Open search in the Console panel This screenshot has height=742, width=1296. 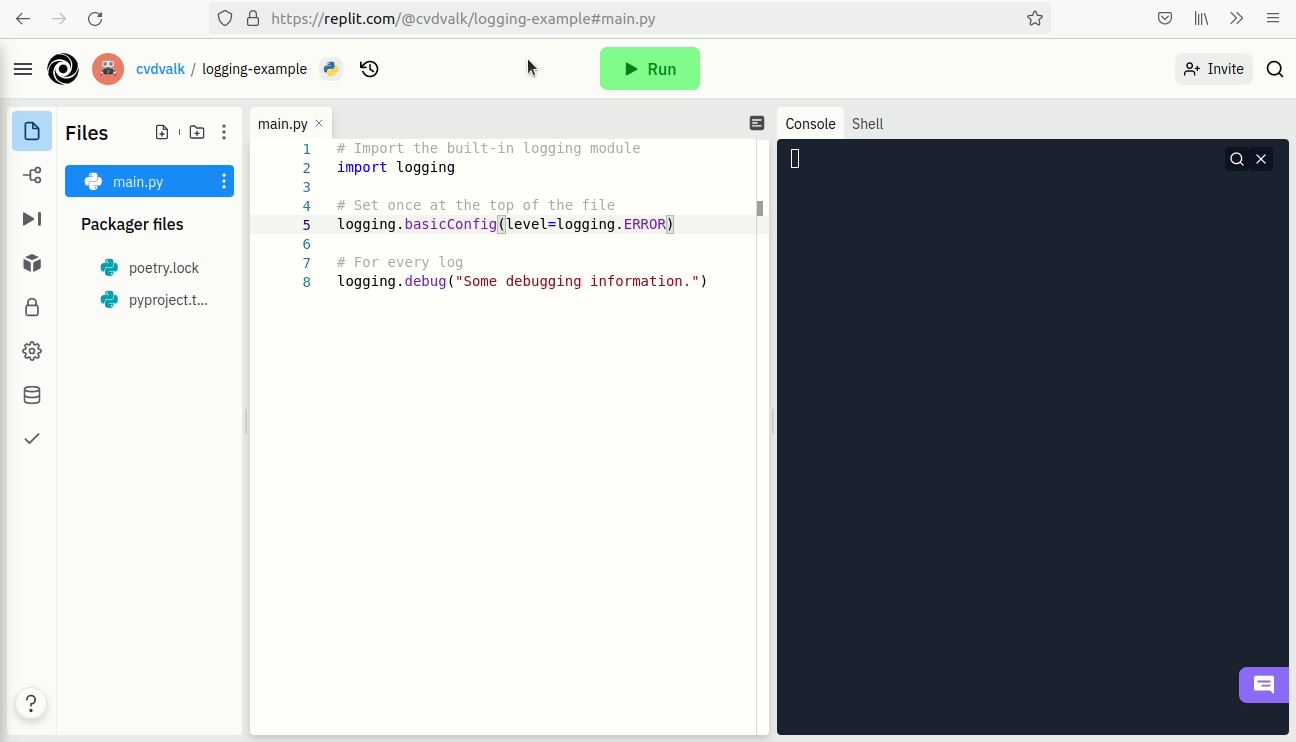tap(1237, 158)
